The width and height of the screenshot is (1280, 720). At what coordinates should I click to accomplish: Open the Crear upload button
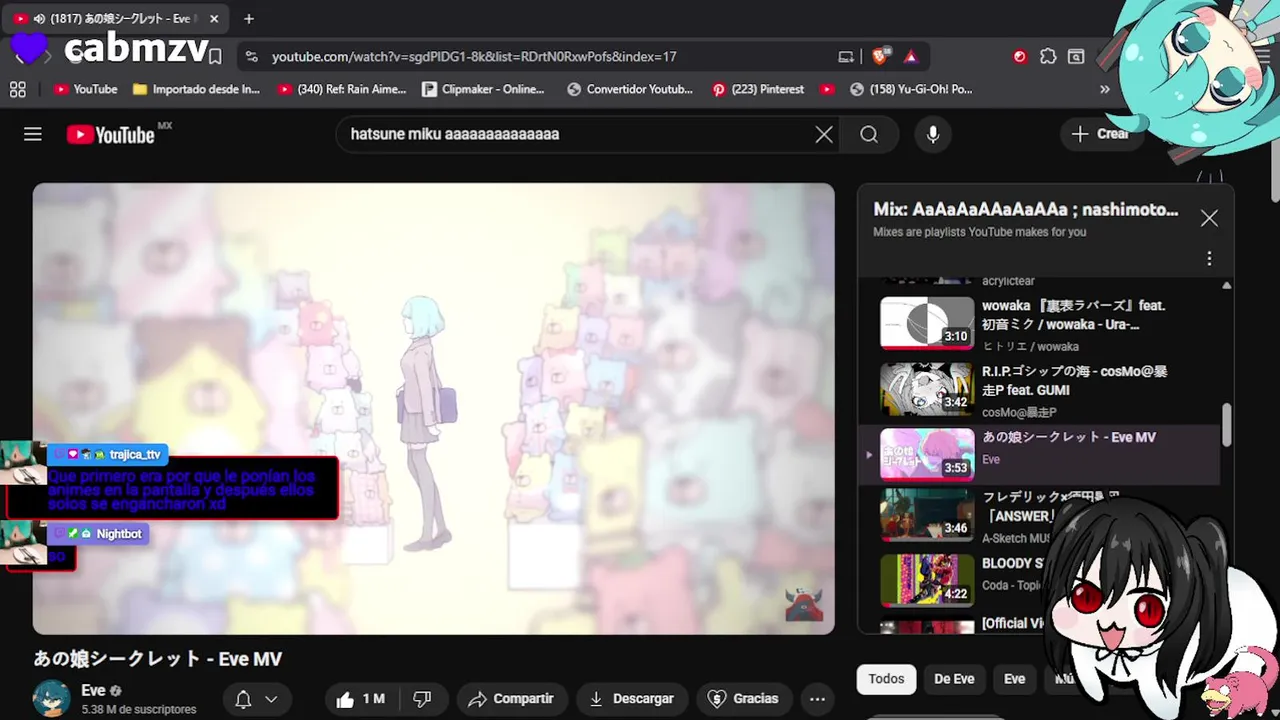1100,134
